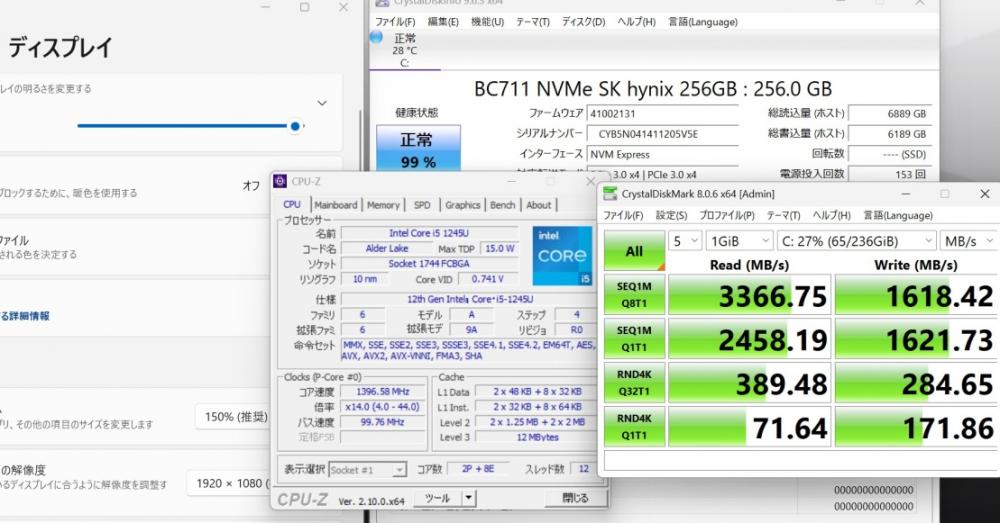The width and height of the screenshot is (1000, 523).
Task: Switch to Graphics tab in CPU-Z
Action: (462, 205)
